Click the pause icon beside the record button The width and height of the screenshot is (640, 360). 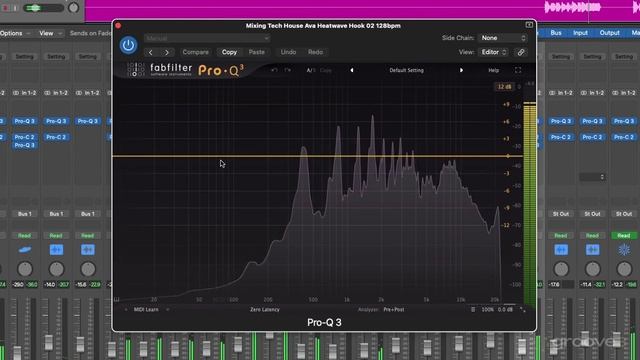tap(16, 8)
